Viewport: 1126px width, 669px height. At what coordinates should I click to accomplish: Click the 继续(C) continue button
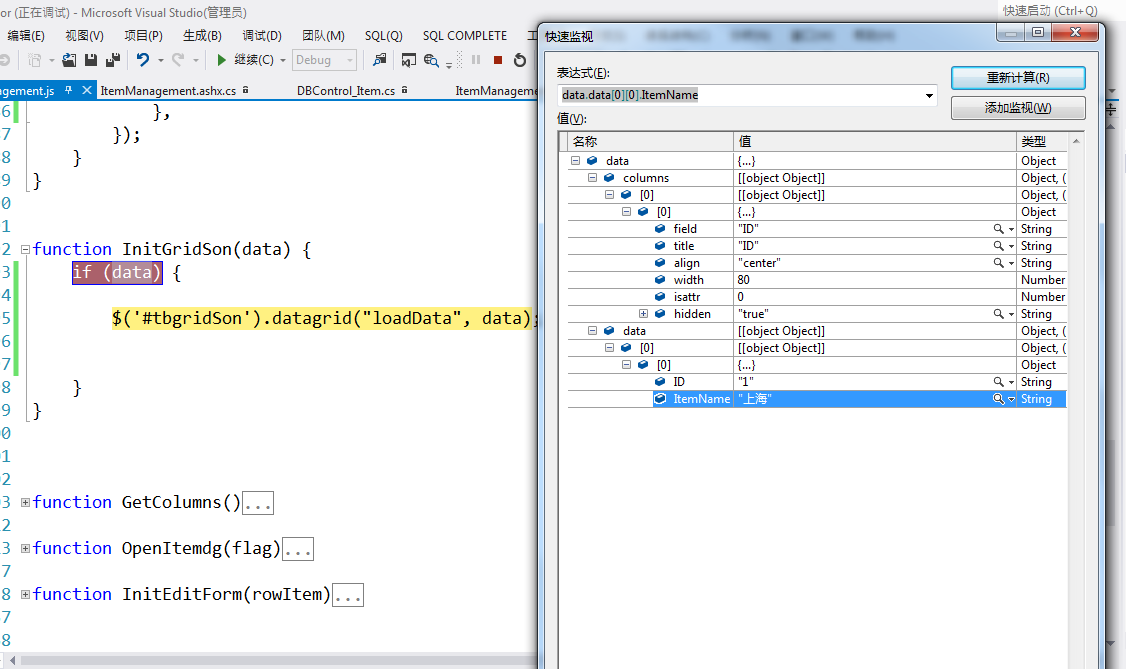click(245, 60)
